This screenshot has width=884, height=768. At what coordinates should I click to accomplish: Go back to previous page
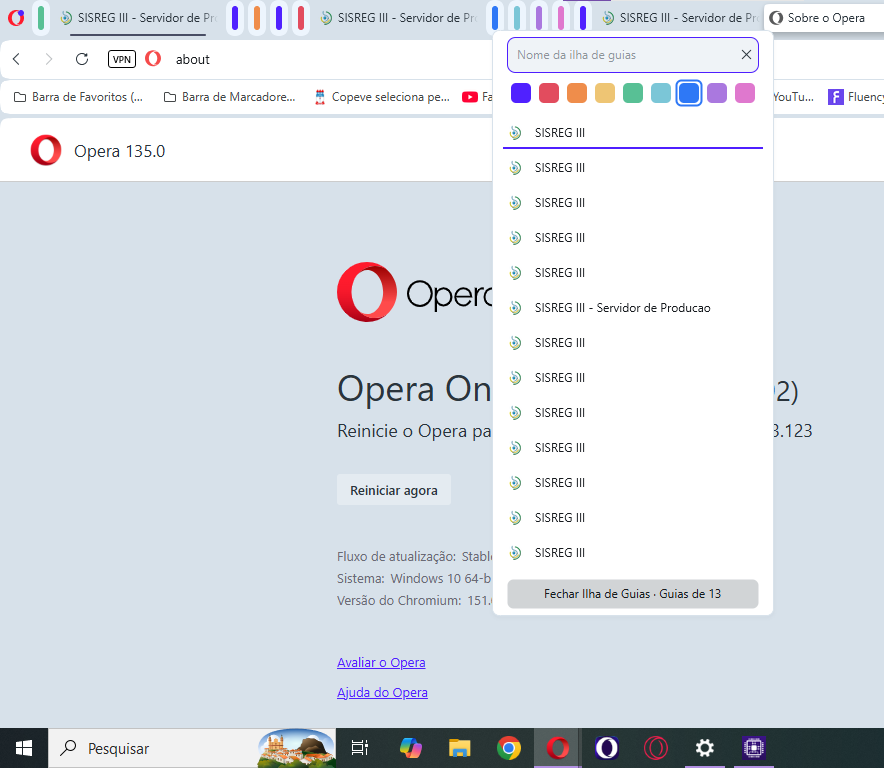coord(16,59)
